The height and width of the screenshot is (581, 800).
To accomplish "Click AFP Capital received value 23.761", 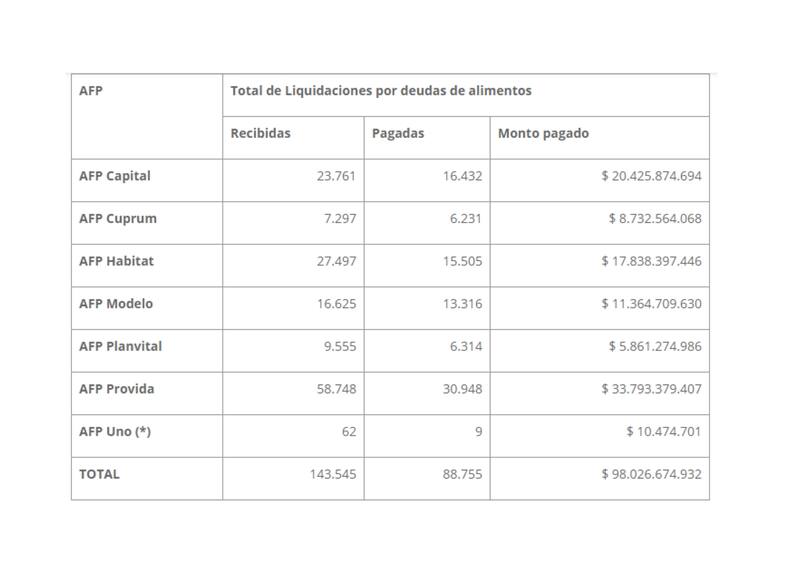I will 335,176.
